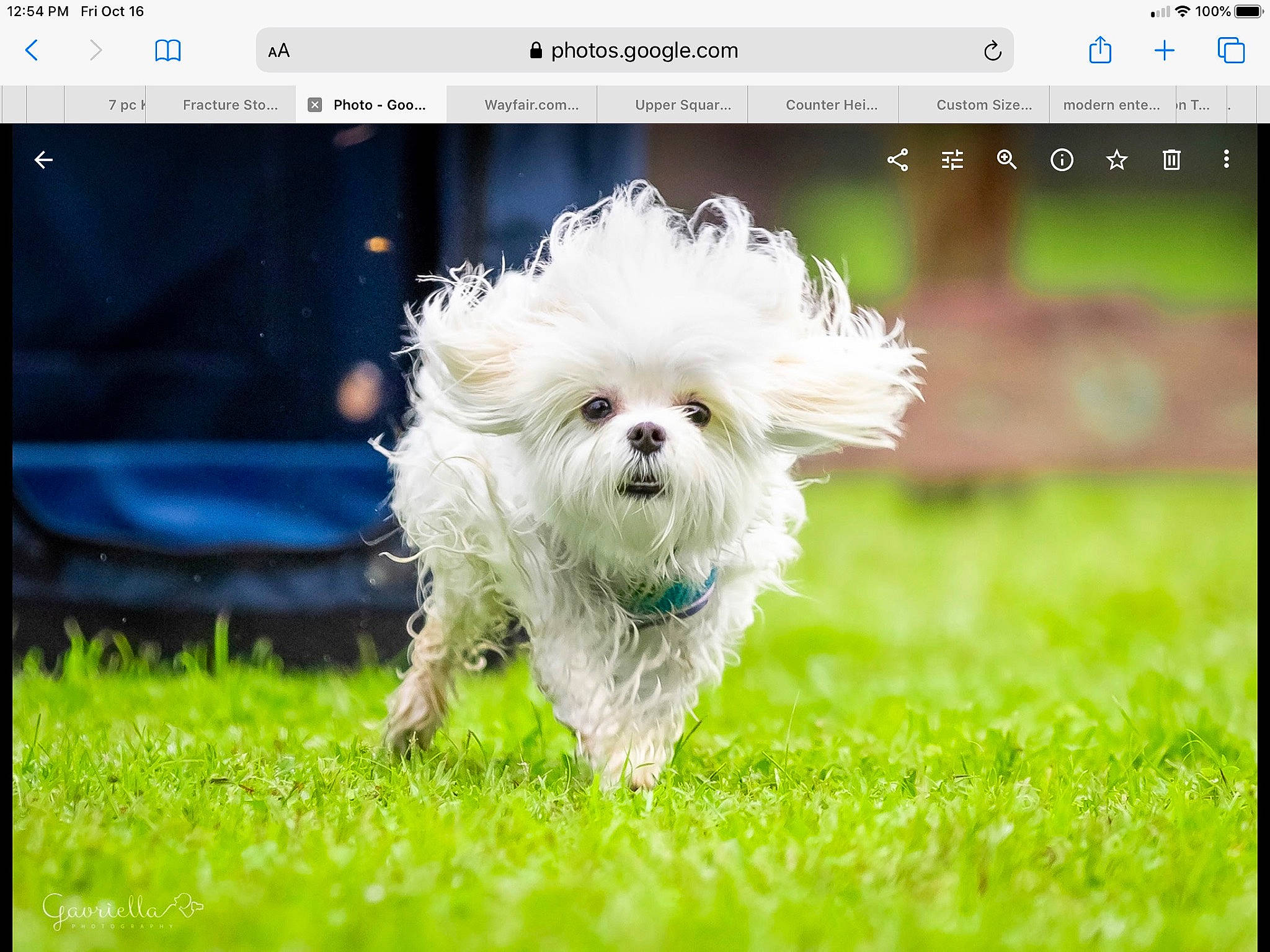
Task: Open the photo's more options menu
Action: pos(1226,160)
